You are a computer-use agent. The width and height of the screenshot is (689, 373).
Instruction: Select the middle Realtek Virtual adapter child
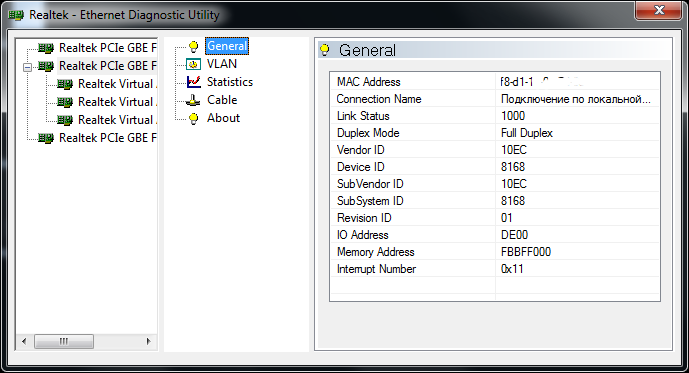[117, 102]
